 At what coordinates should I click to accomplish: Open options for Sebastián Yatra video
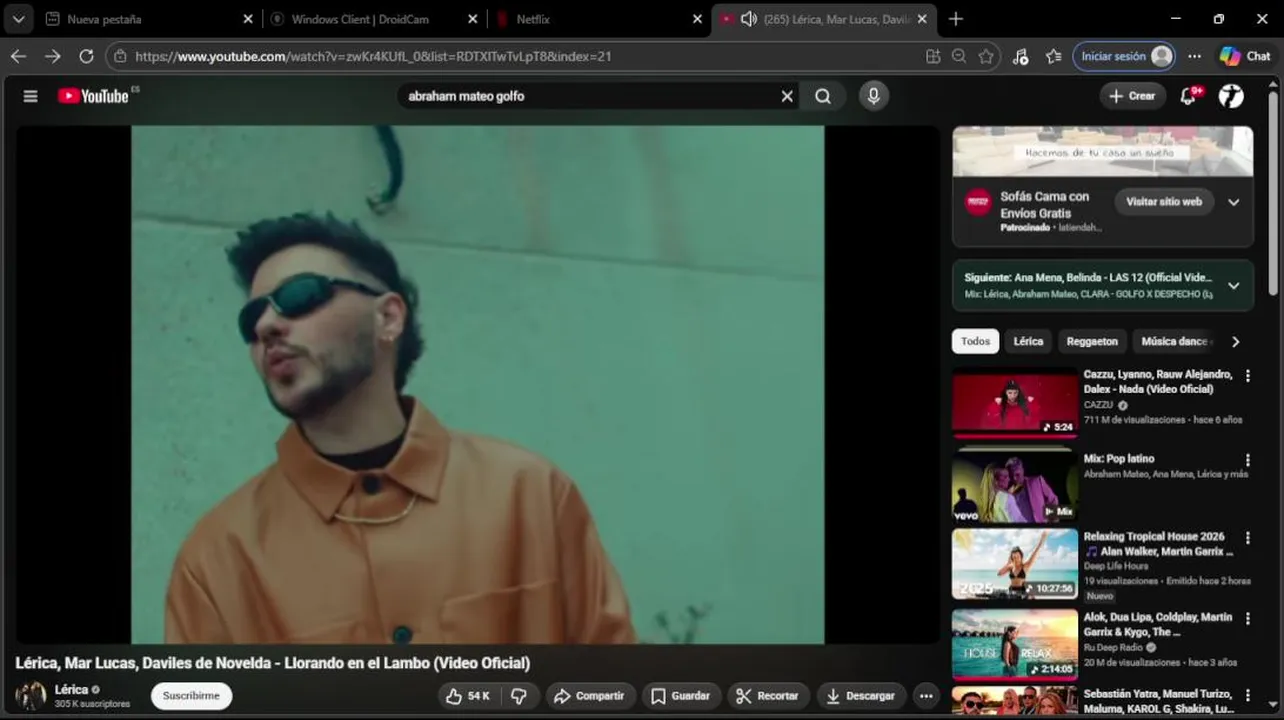point(1247,696)
